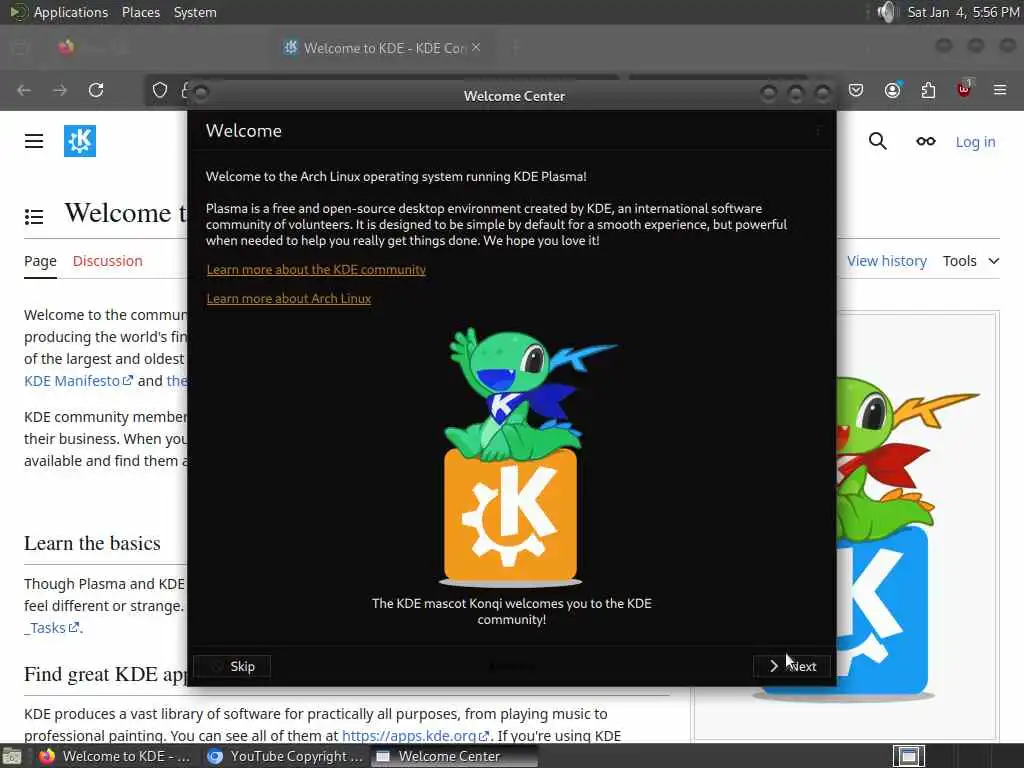1024x768 pixels.
Task: Click Log in on KDE wiki
Action: click(975, 142)
